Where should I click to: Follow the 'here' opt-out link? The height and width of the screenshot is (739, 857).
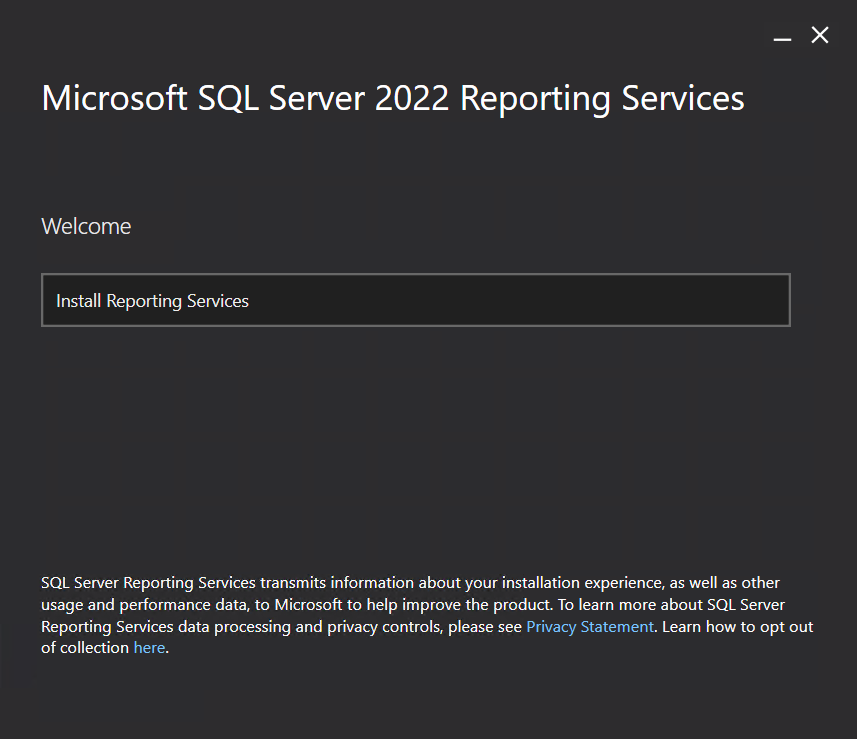coord(149,648)
